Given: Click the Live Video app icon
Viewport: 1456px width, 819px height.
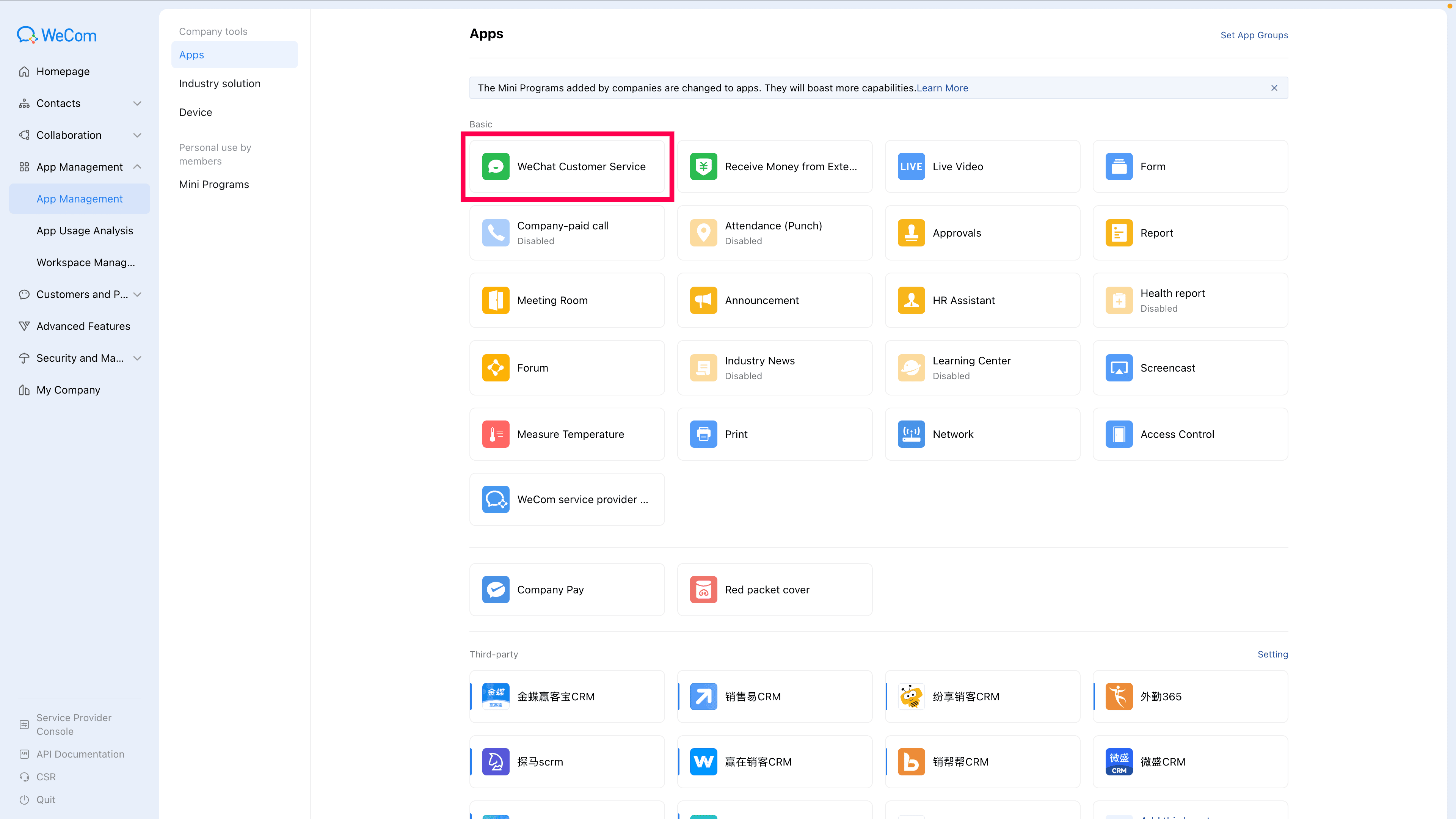Looking at the screenshot, I should tap(911, 166).
